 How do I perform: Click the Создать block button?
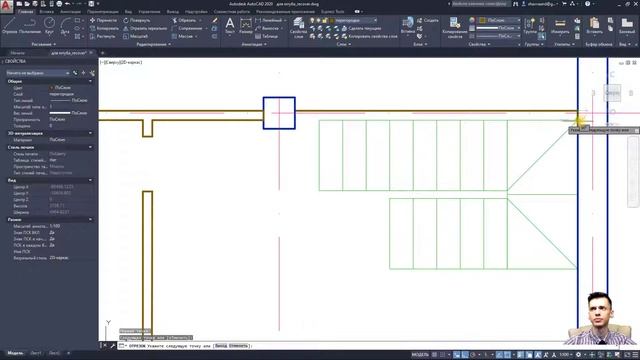(428, 20)
